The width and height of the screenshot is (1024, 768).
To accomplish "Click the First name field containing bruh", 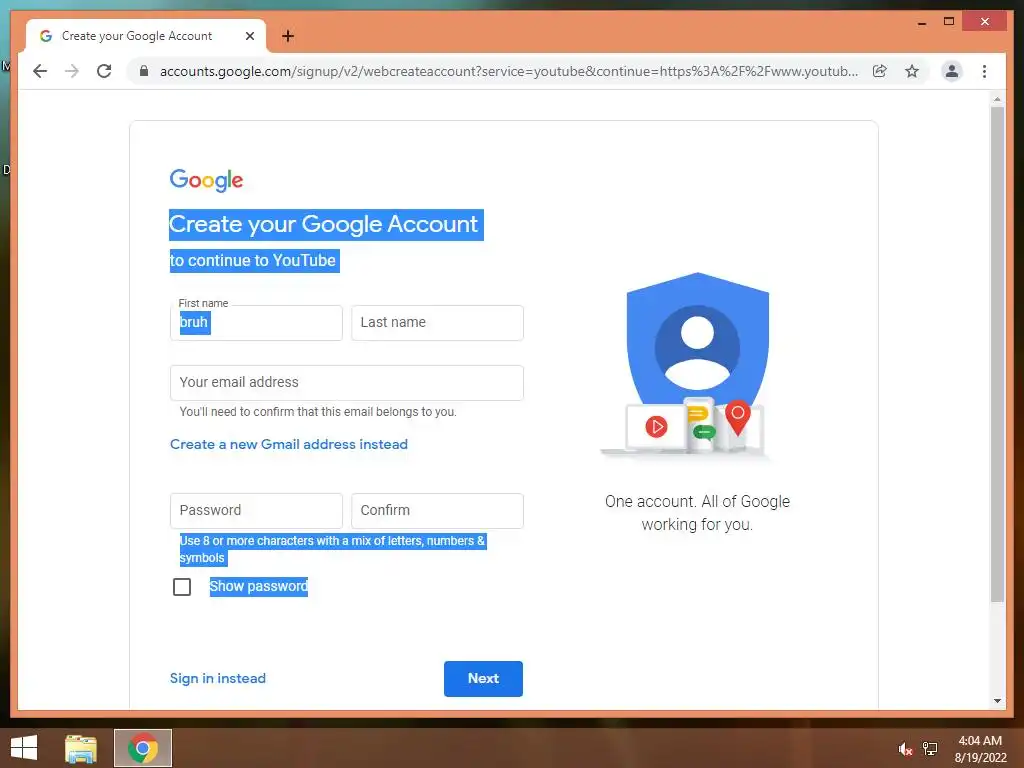I will [x=256, y=323].
